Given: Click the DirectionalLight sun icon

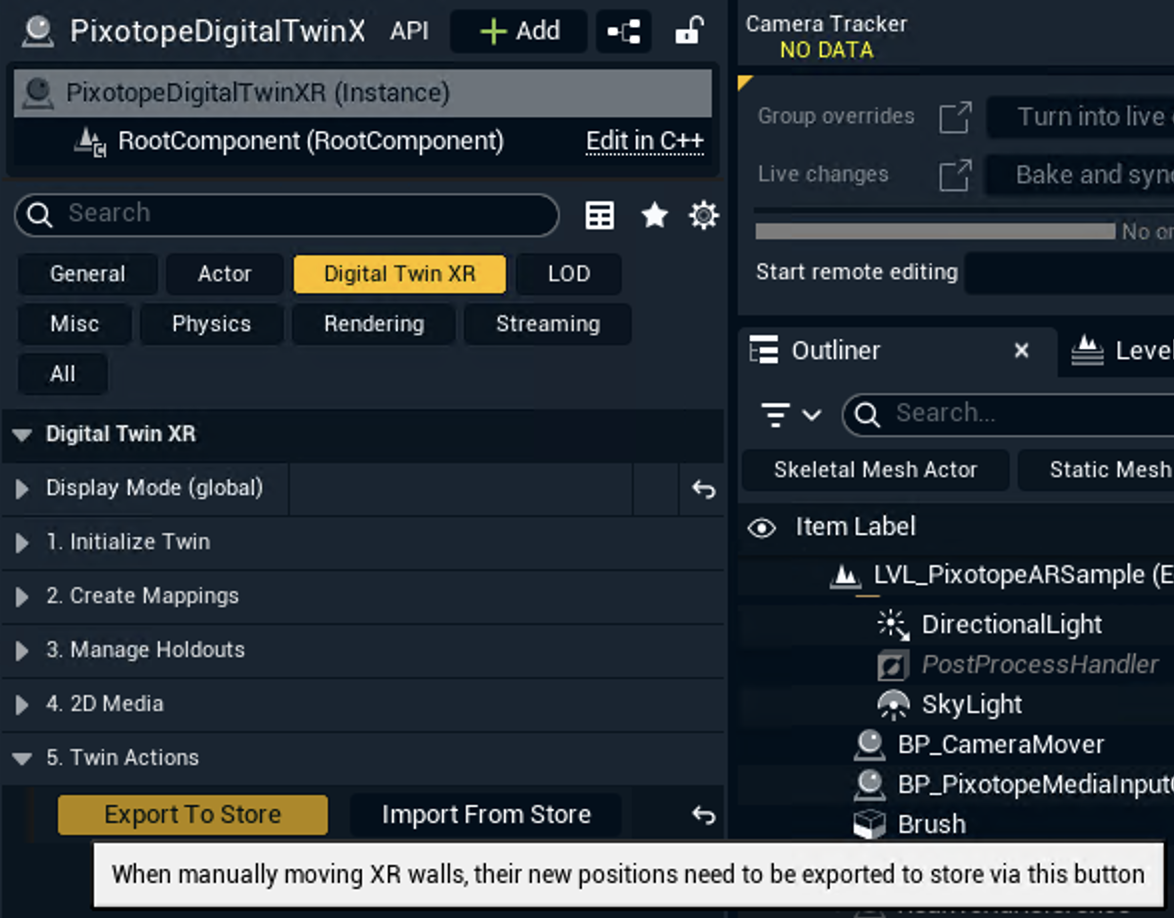Looking at the screenshot, I should (x=892, y=625).
